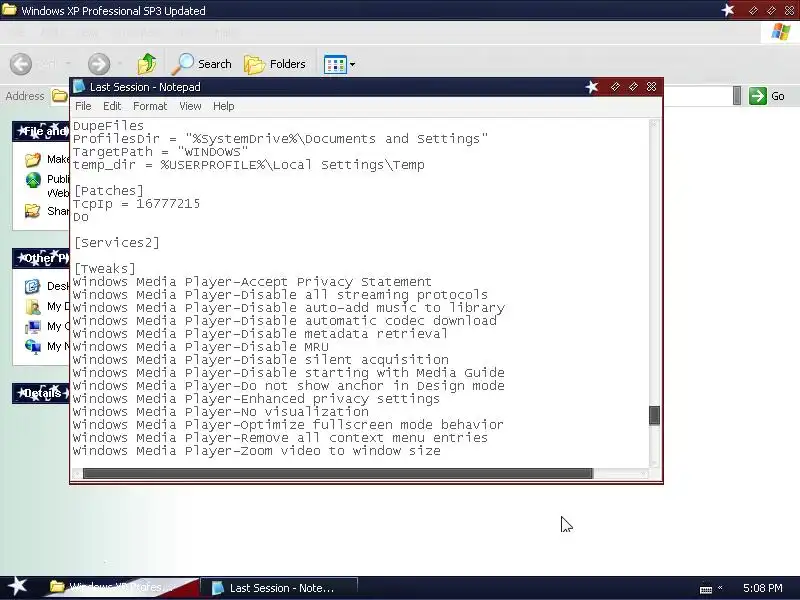This screenshot has width=800, height=600.
Task: Collapse the Other Places panel header
Action: [41, 259]
